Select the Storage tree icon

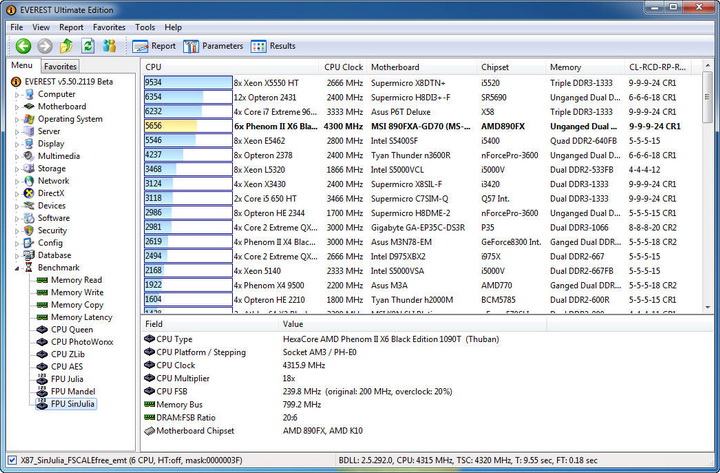(x=29, y=169)
